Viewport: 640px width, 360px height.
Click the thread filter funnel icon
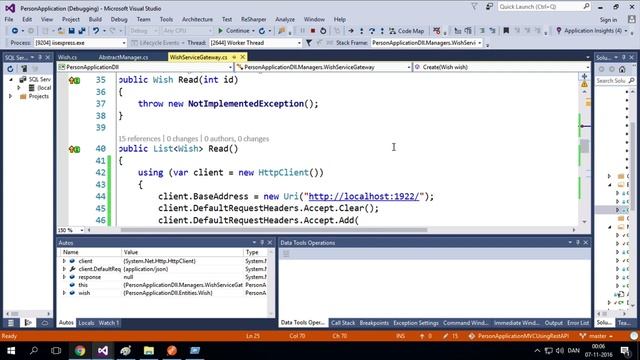pyautogui.click(x=309, y=42)
